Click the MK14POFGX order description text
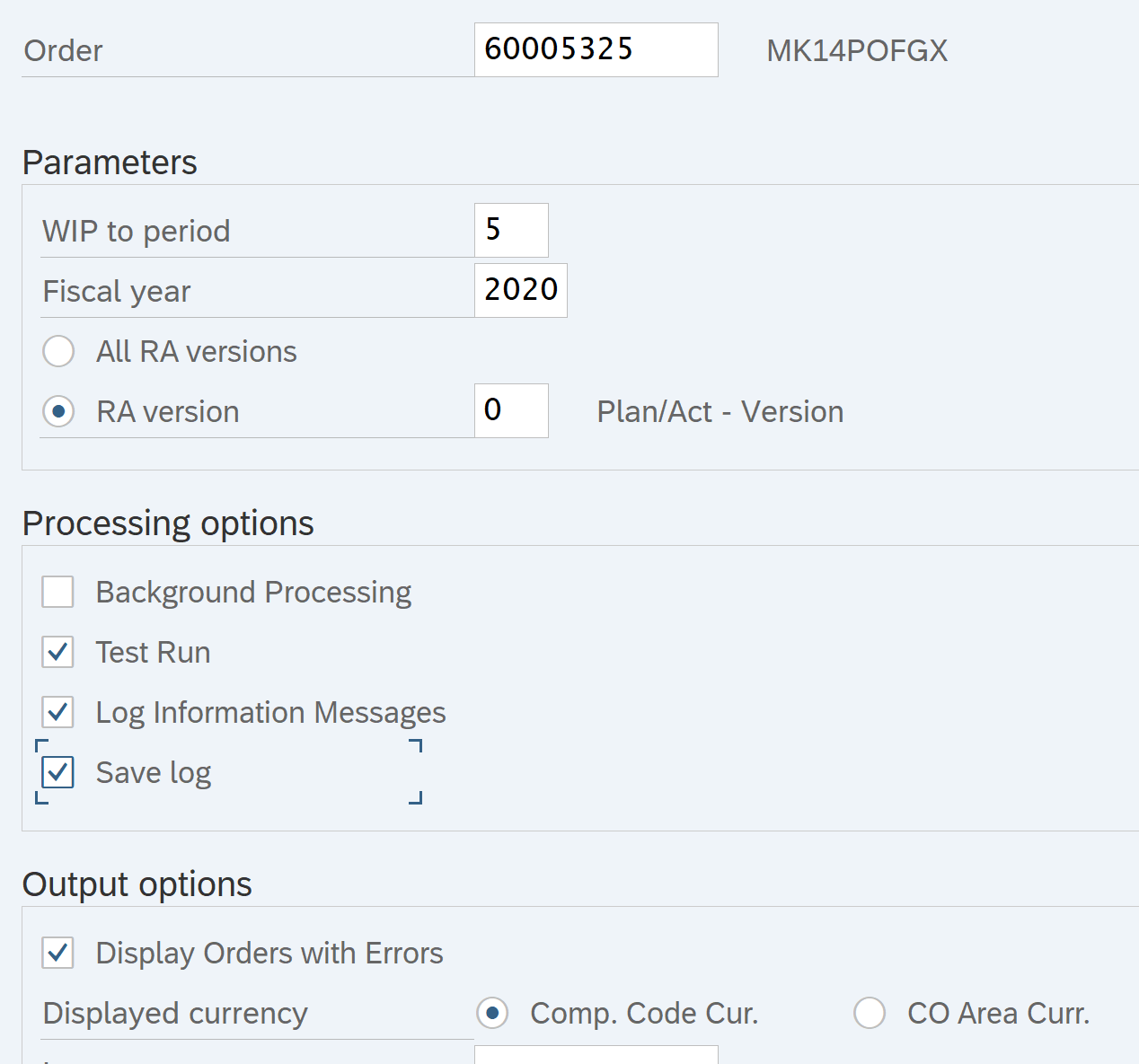 (857, 50)
